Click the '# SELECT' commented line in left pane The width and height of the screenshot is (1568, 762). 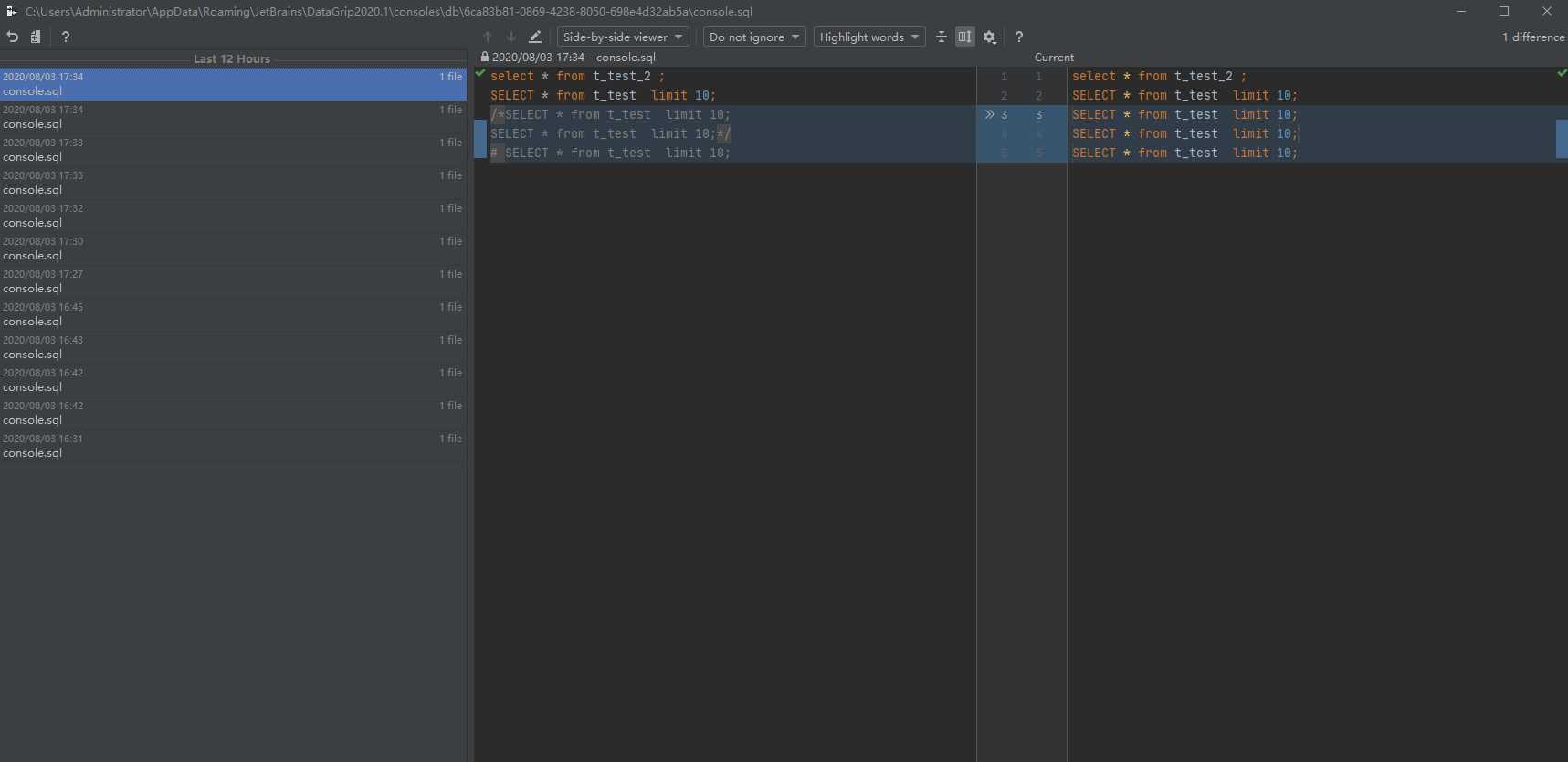pos(610,153)
